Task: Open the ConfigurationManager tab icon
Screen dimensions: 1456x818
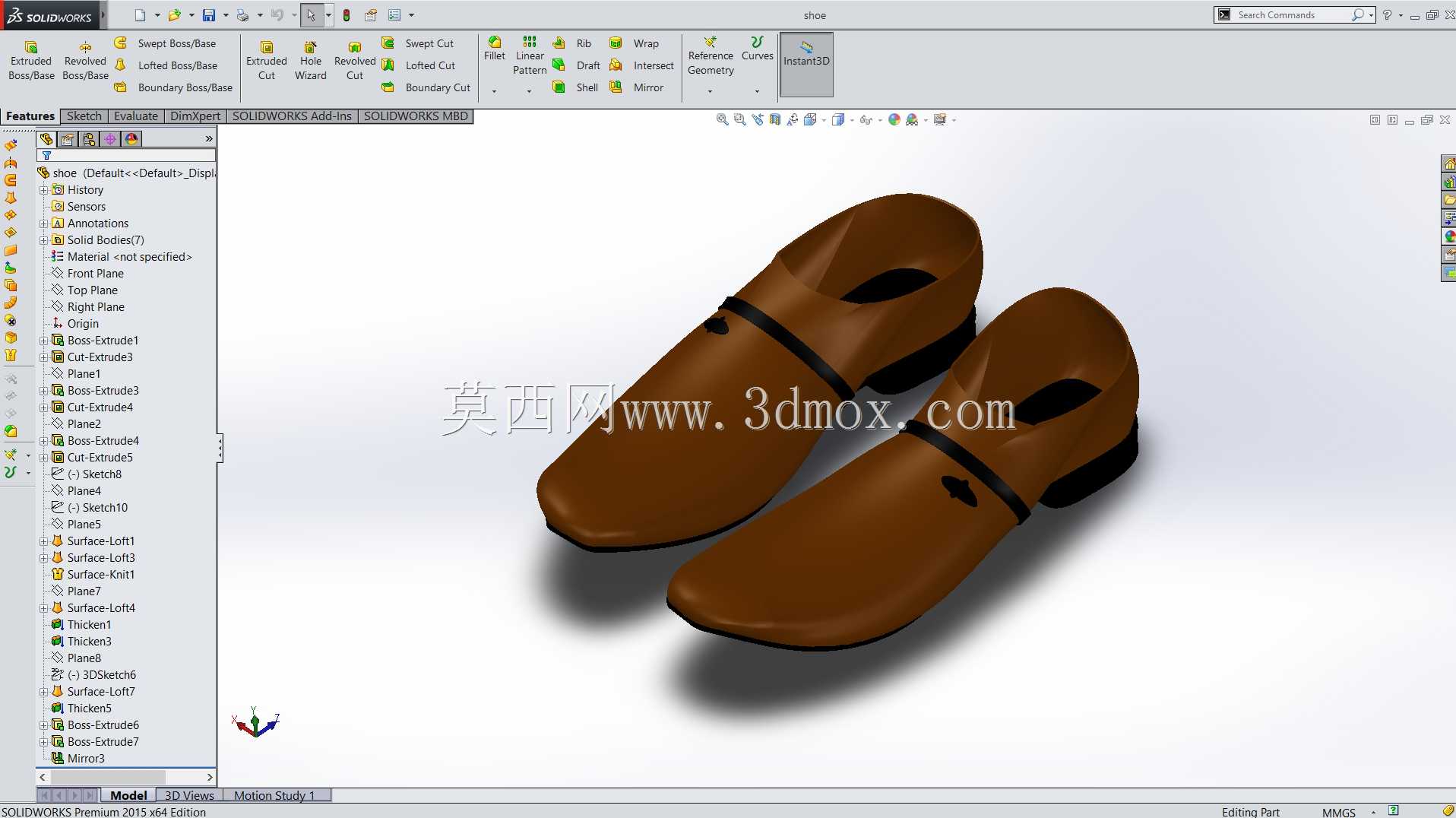Action: pos(89,139)
